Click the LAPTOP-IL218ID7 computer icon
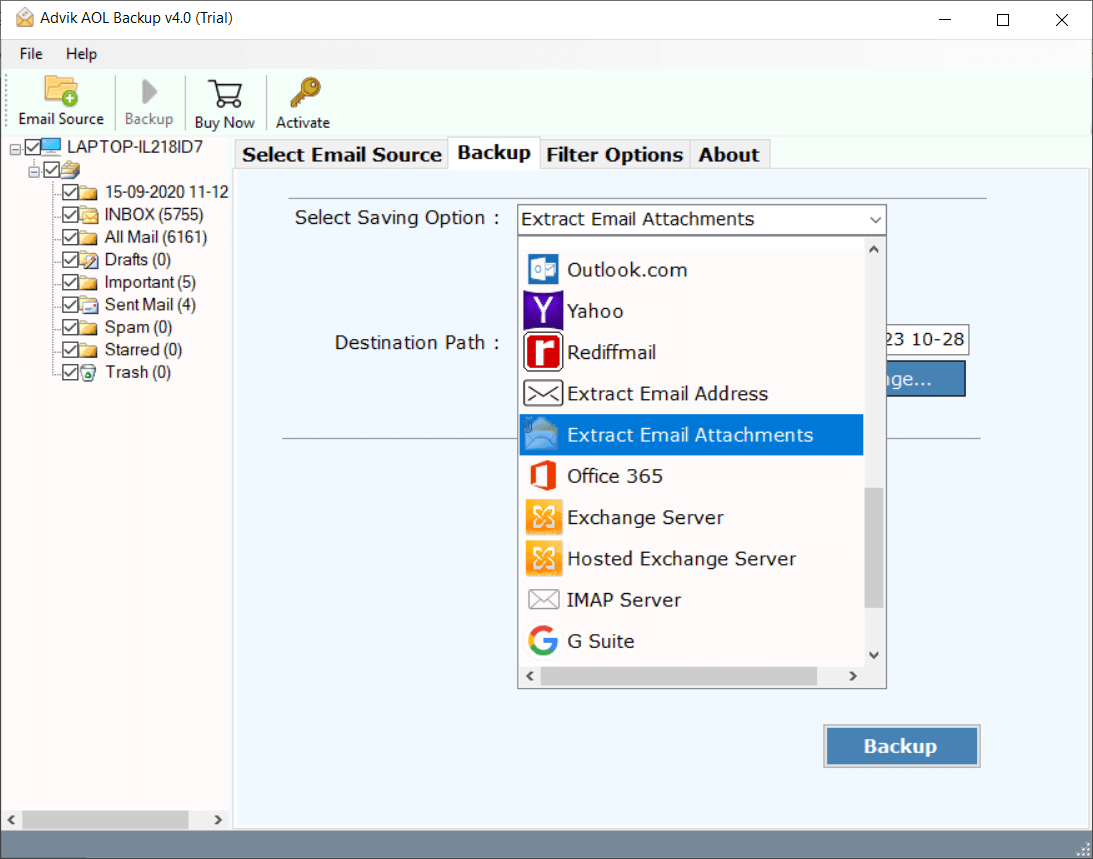 coord(52,147)
